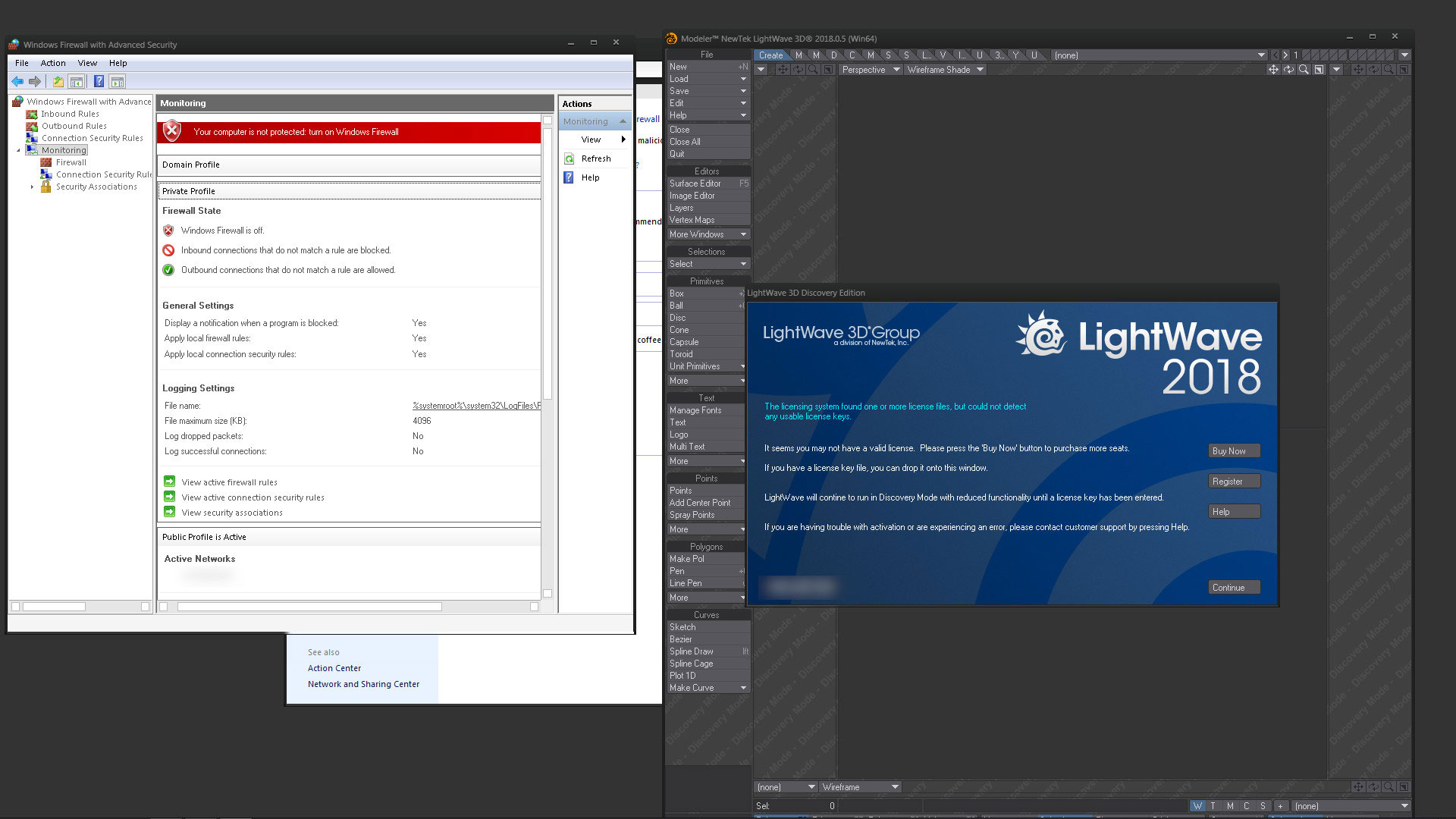Viewport: 1456px width, 819px height.
Task: Click green arrow beside View active firewall rules
Action: tap(170, 482)
